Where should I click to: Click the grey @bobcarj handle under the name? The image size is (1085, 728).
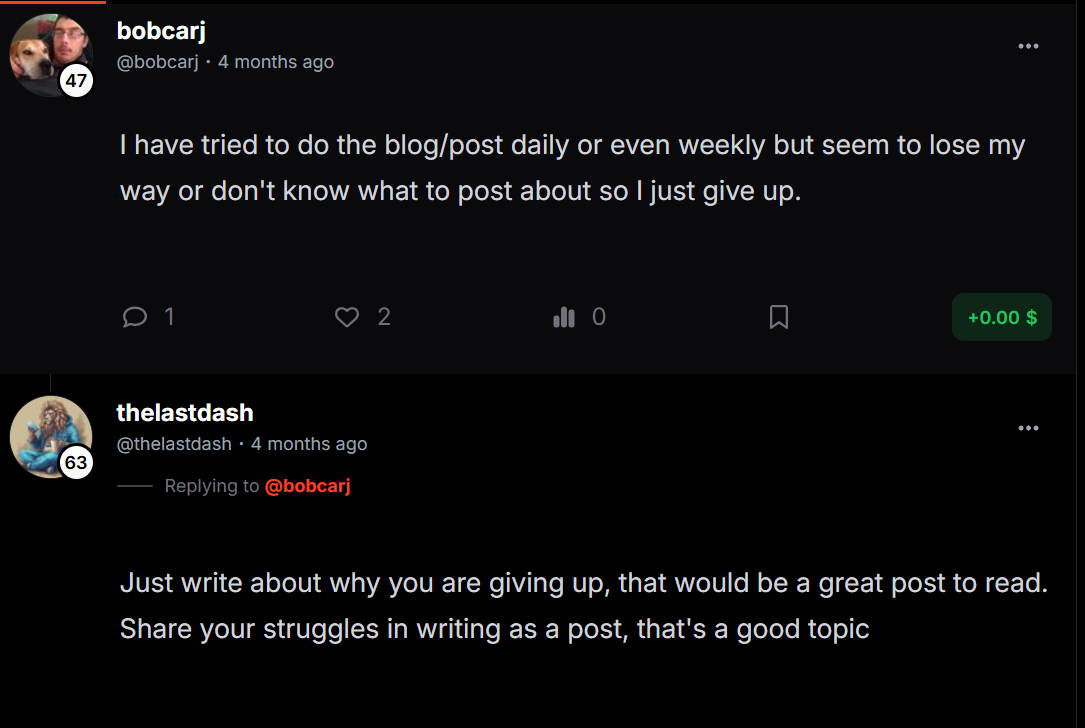[158, 62]
